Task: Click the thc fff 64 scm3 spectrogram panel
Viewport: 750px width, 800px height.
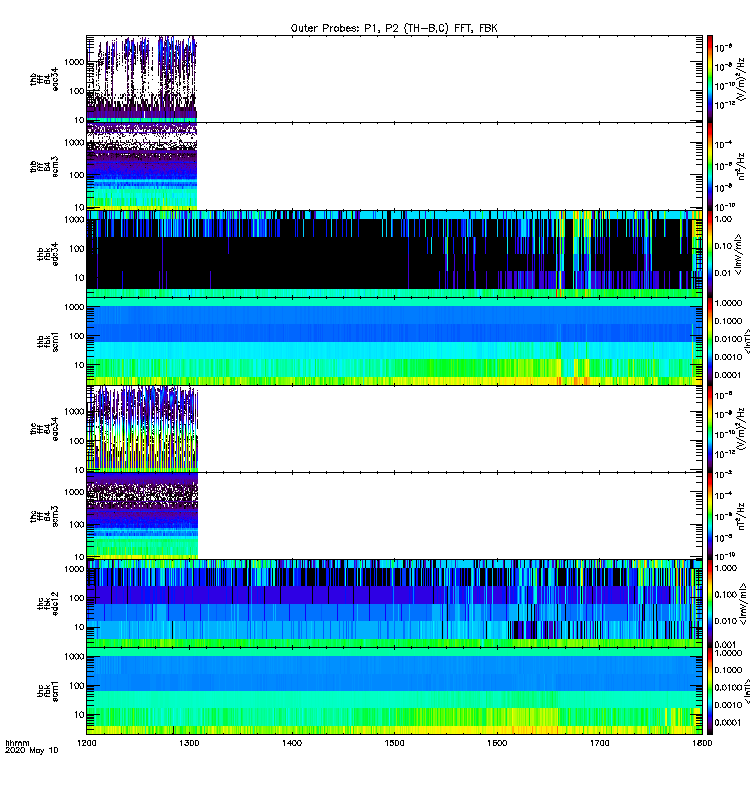Action: pyautogui.click(x=394, y=516)
